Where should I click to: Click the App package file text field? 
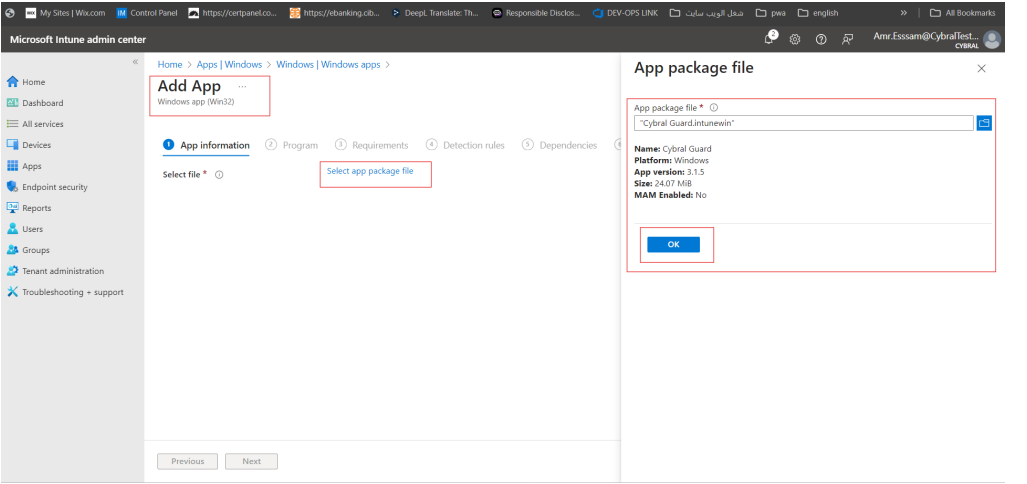pyautogui.click(x=803, y=123)
